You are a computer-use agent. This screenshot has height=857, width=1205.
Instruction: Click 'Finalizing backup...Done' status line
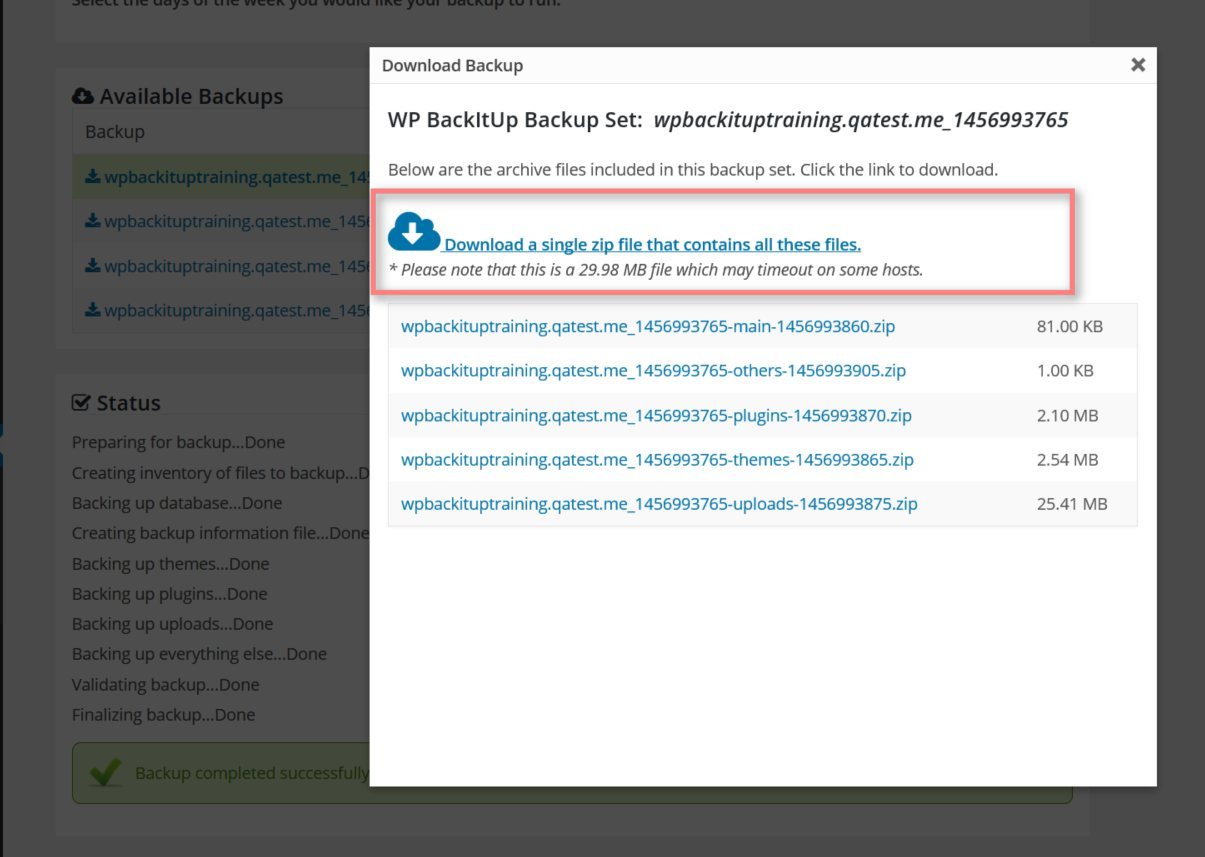[164, 715]
